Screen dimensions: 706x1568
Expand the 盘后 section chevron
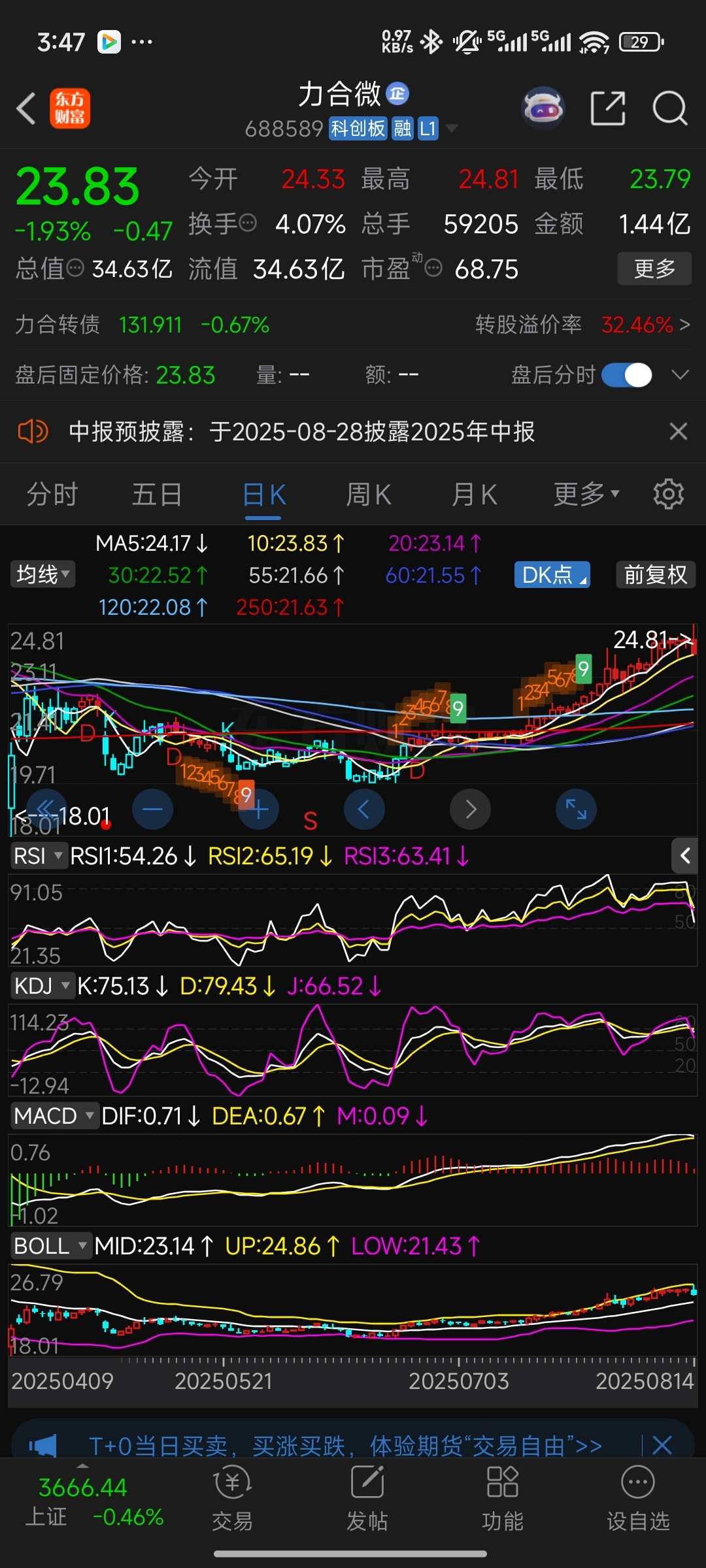(x=681, y=375)
